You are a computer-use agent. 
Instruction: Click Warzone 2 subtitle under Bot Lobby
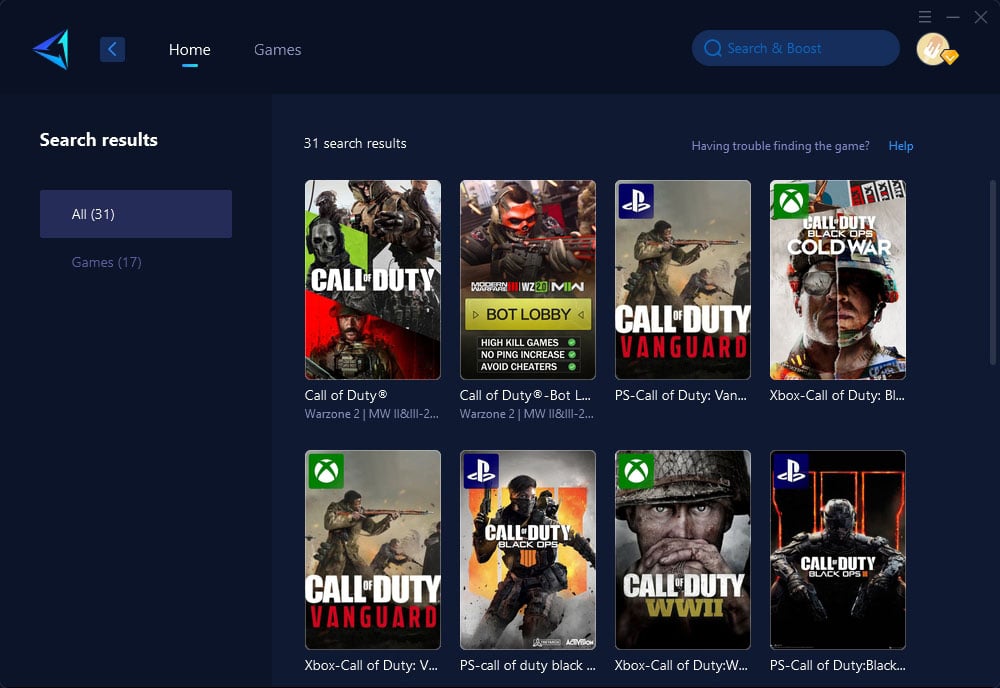[527, 414]
